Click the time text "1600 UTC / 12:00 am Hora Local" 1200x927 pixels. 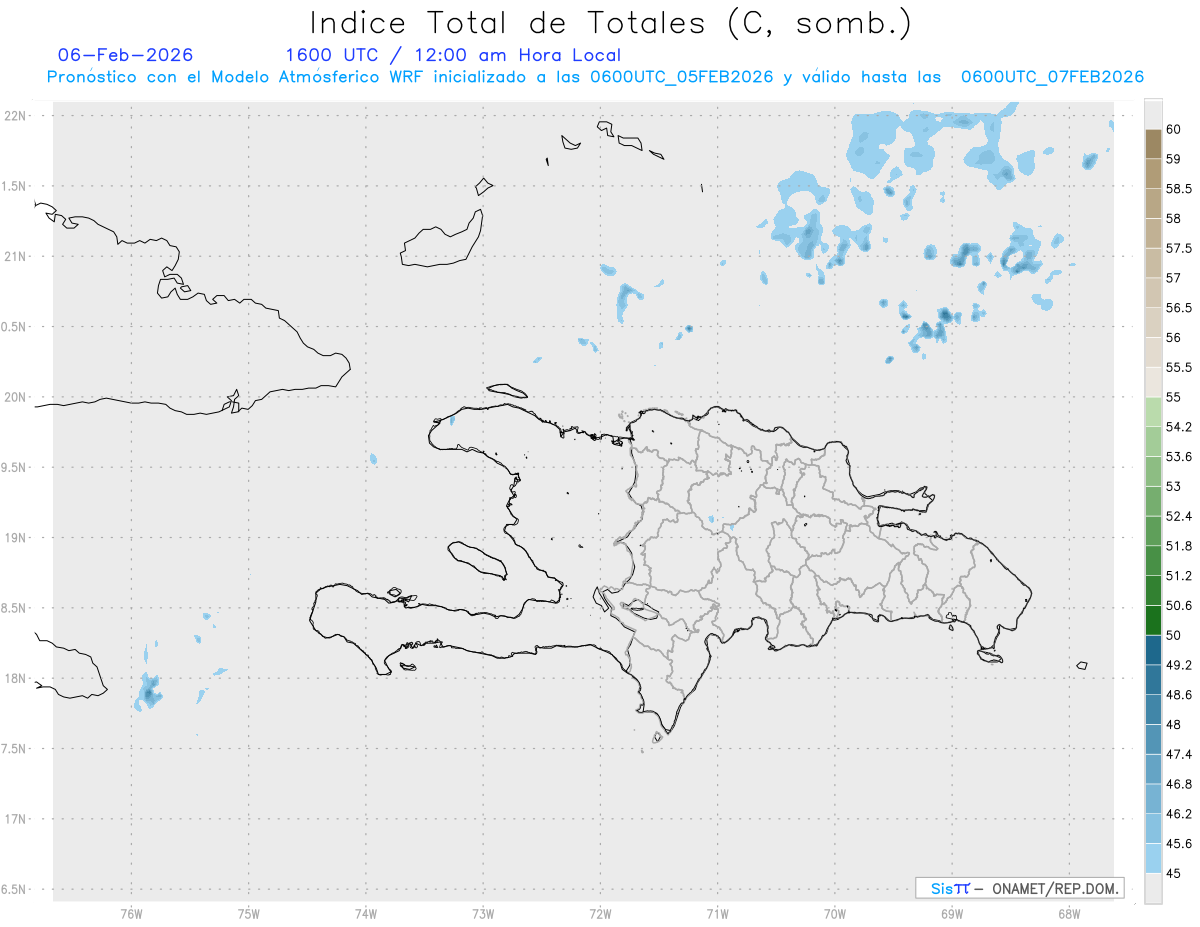pyautogui.click(x=453, y=56)
